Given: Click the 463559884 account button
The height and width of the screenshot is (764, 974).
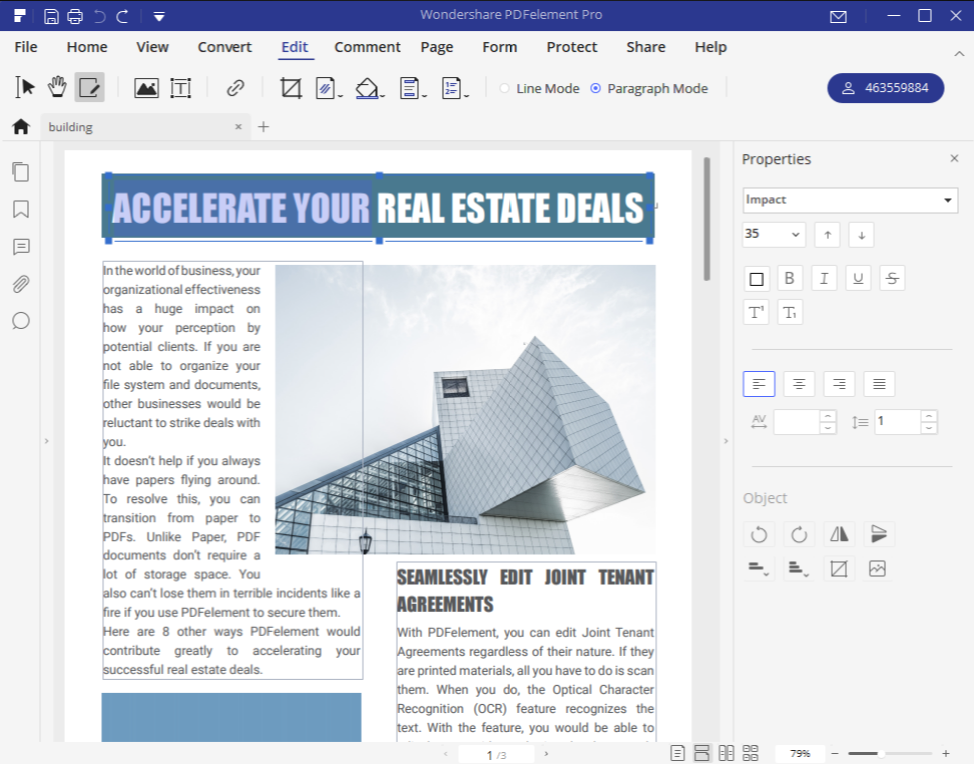Looking at the screenshot, I should [x=885, y=88].
